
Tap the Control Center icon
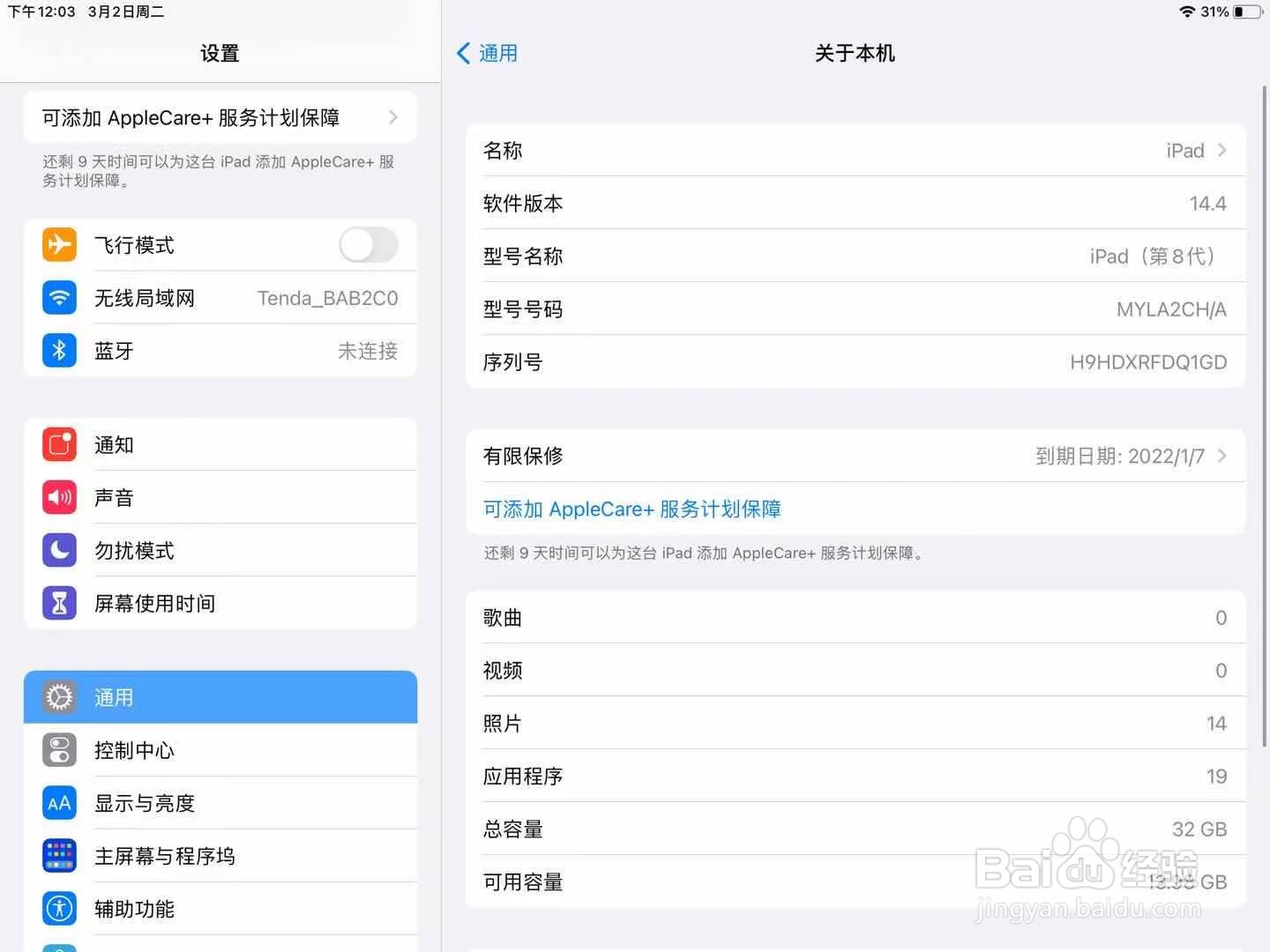click(59, 750)
